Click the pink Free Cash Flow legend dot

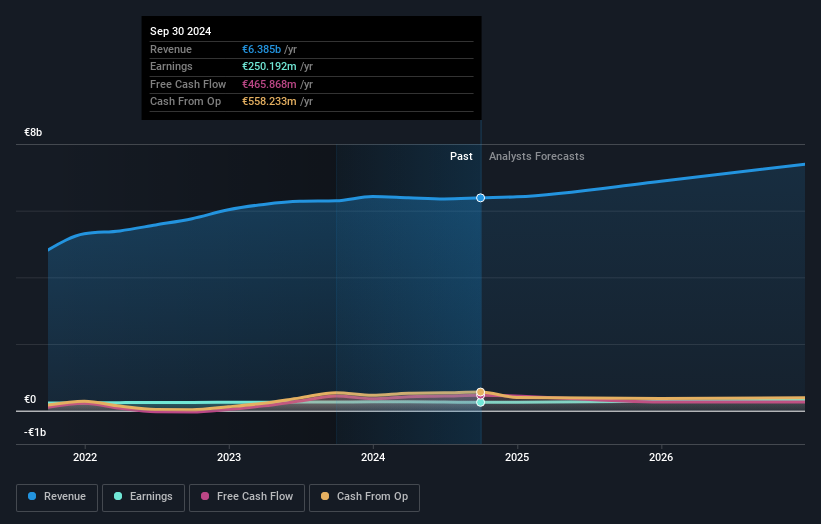tap(205, 496)
